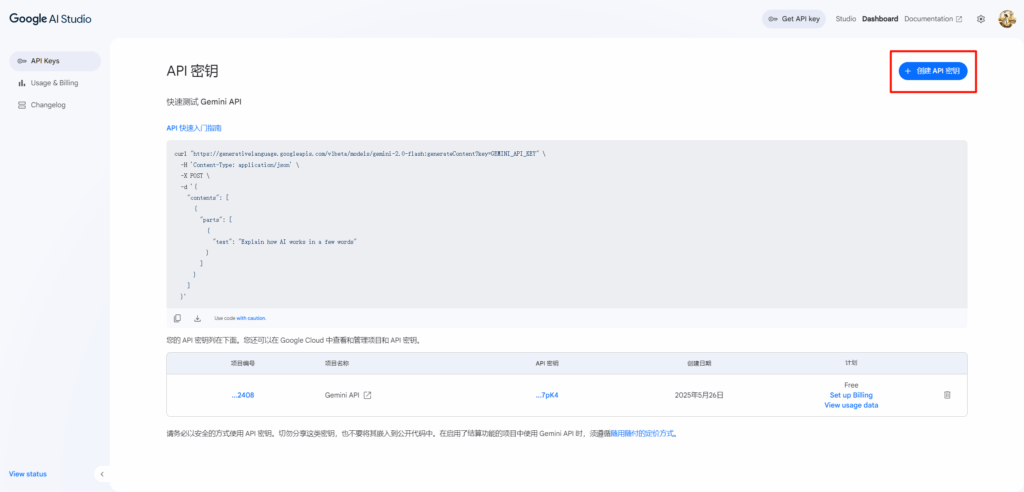Open the Studio tab in header
Viewport: 1024px width, 492px height.
[846, 19]
